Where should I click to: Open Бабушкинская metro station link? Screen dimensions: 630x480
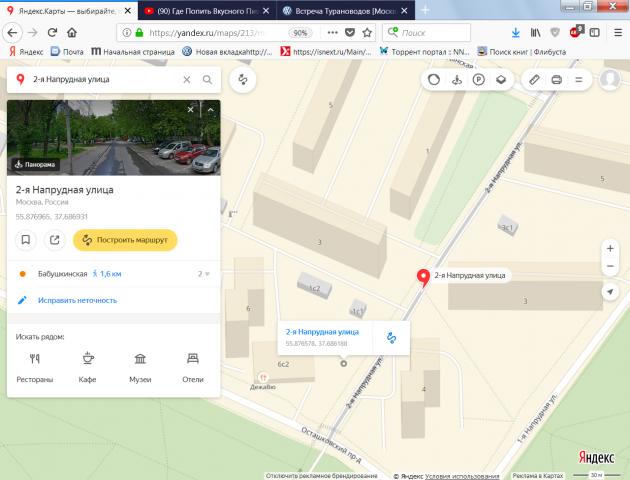(x=62, y=274)
